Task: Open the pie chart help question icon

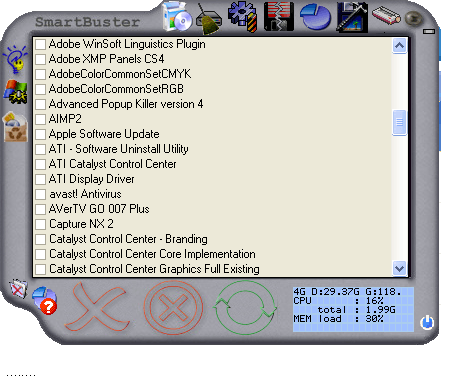Action: (x=45, y=300)
